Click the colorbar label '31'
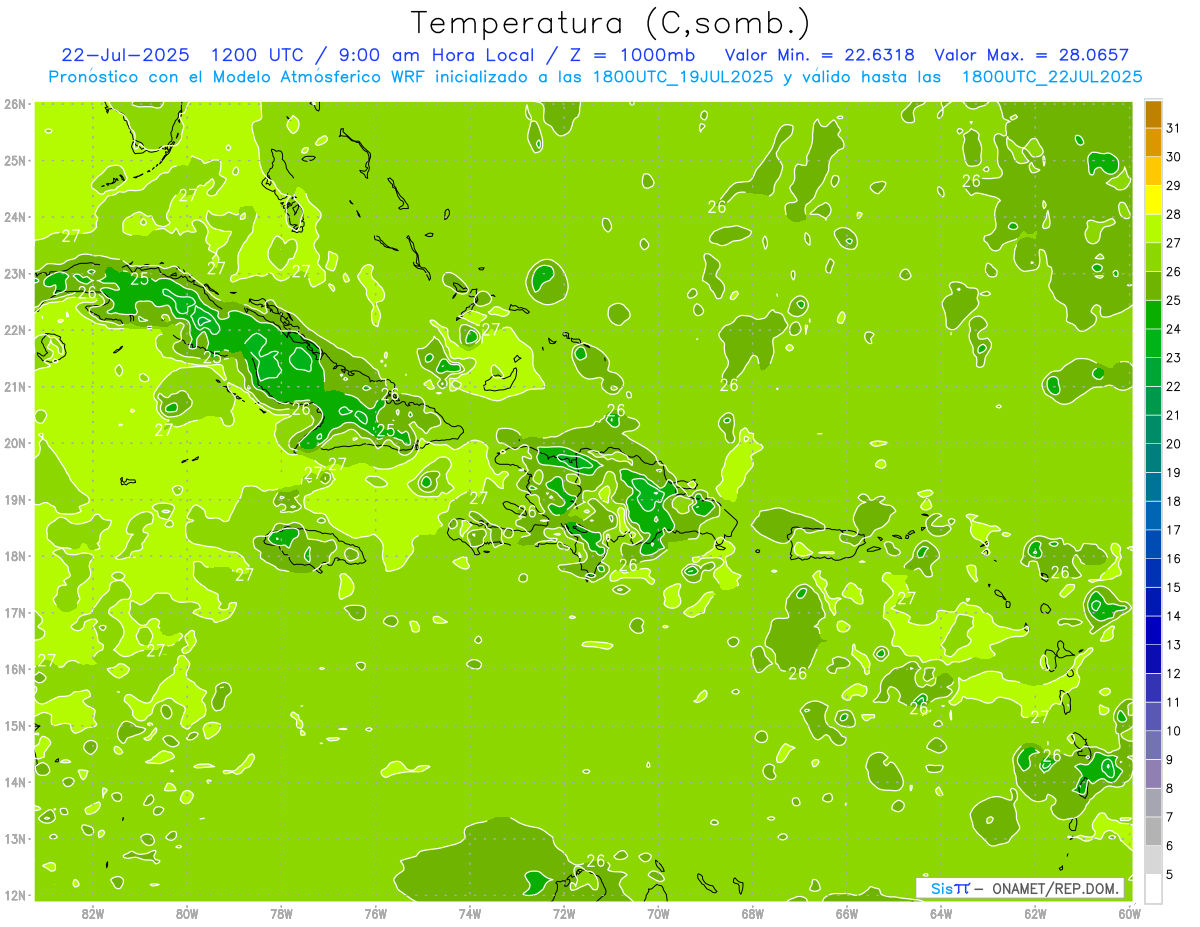 point(1174,129)
